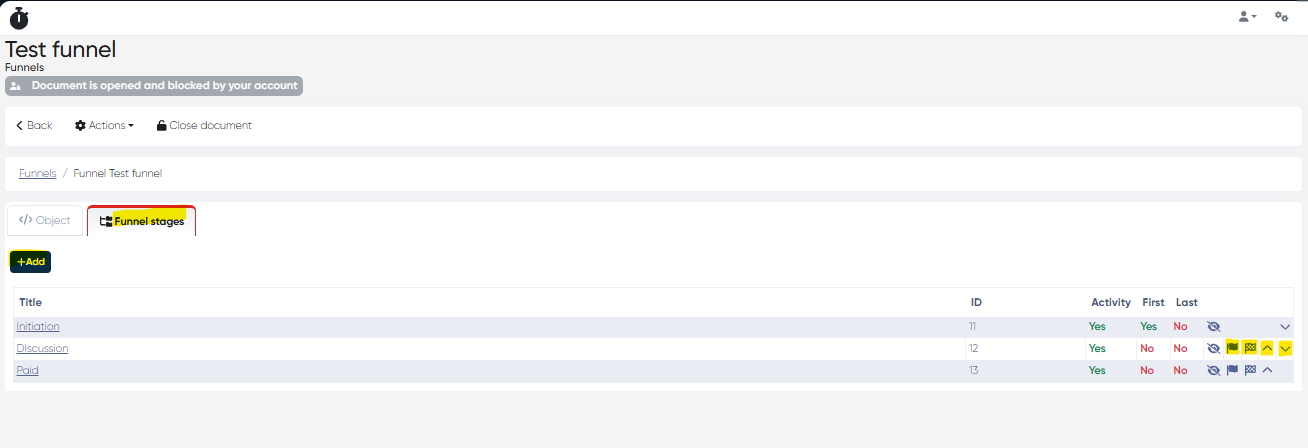
Task: Toggle visibility of the Discussion stage
Action: click(x=1214, y=349)
